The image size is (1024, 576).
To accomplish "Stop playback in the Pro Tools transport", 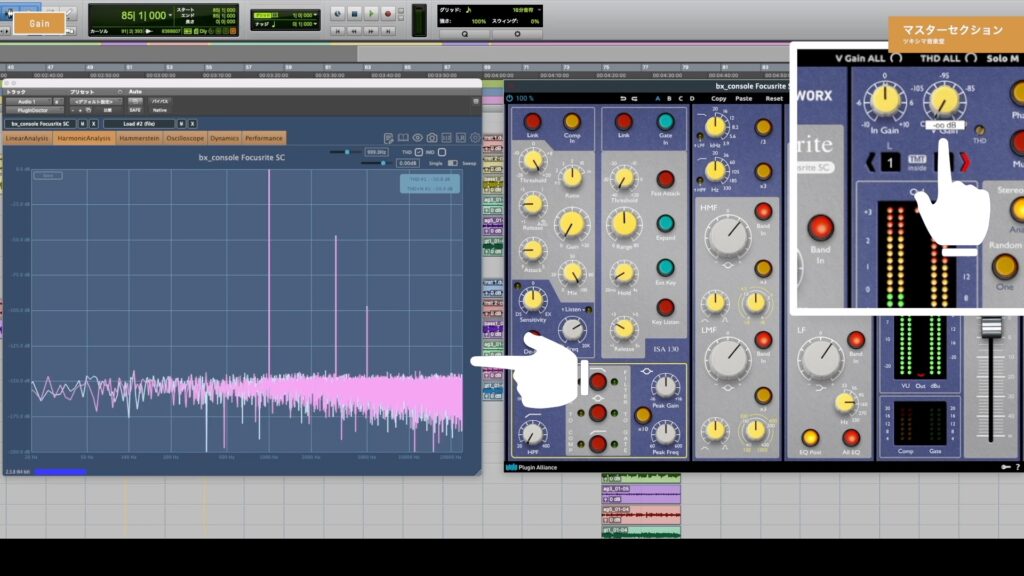I will [x=355, y=13].
